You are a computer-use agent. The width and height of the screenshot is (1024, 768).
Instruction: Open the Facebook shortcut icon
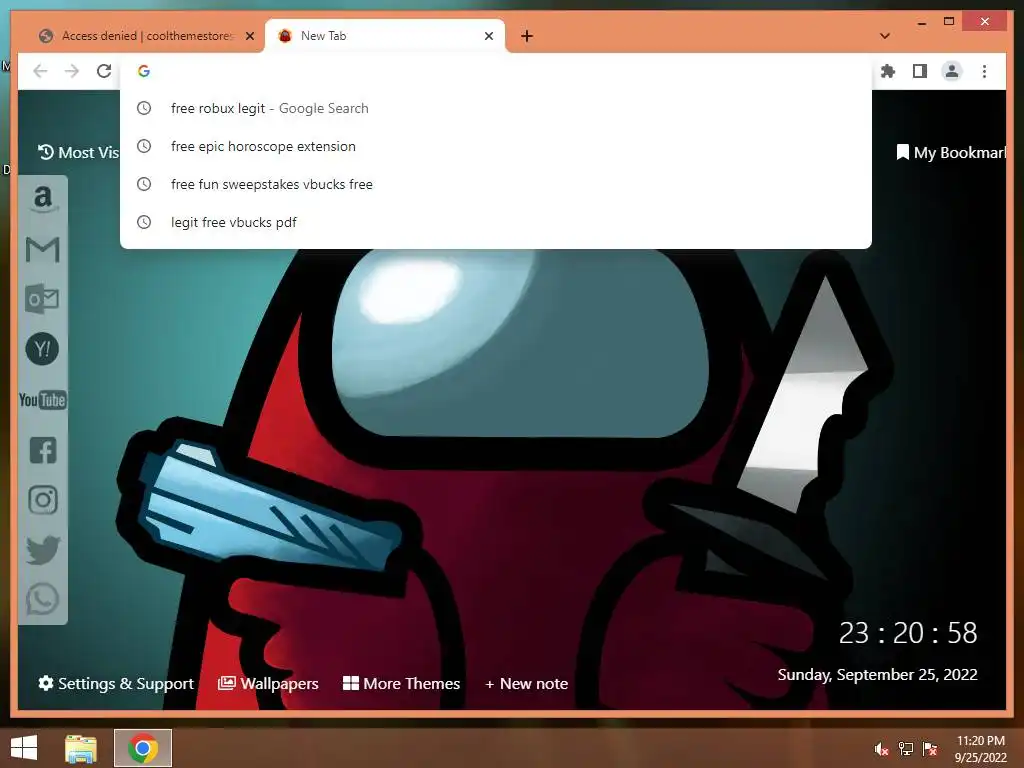[x=43, y=450]
